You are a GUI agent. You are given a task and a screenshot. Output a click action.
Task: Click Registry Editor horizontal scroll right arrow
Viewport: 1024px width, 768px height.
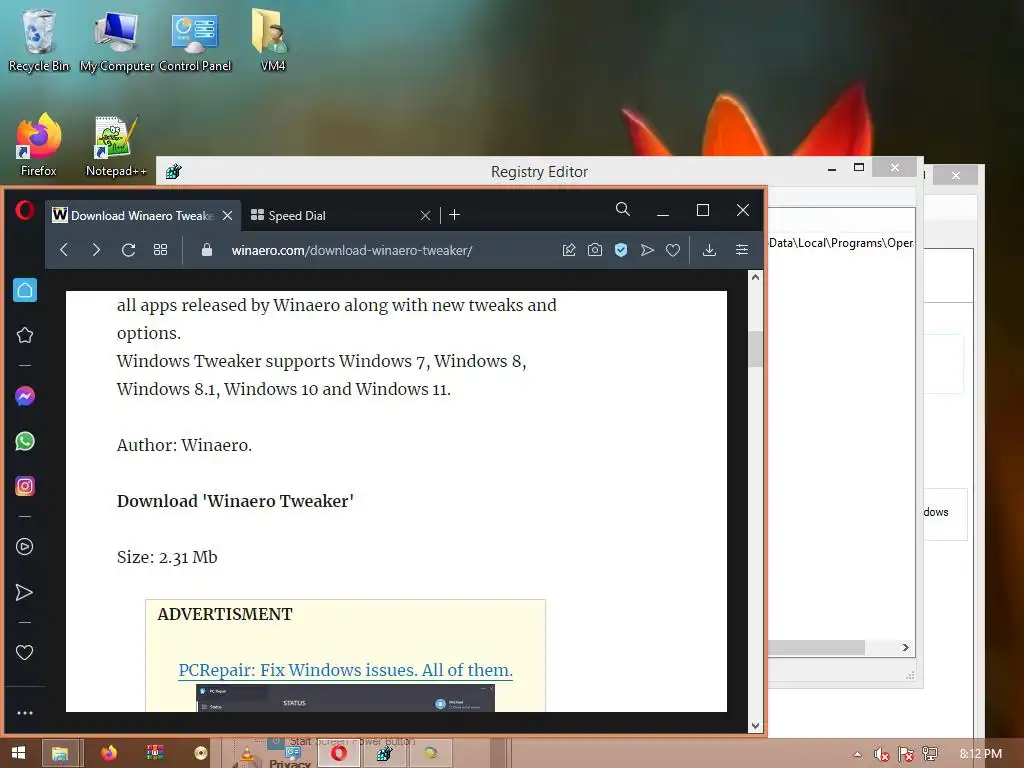point(905,648)
